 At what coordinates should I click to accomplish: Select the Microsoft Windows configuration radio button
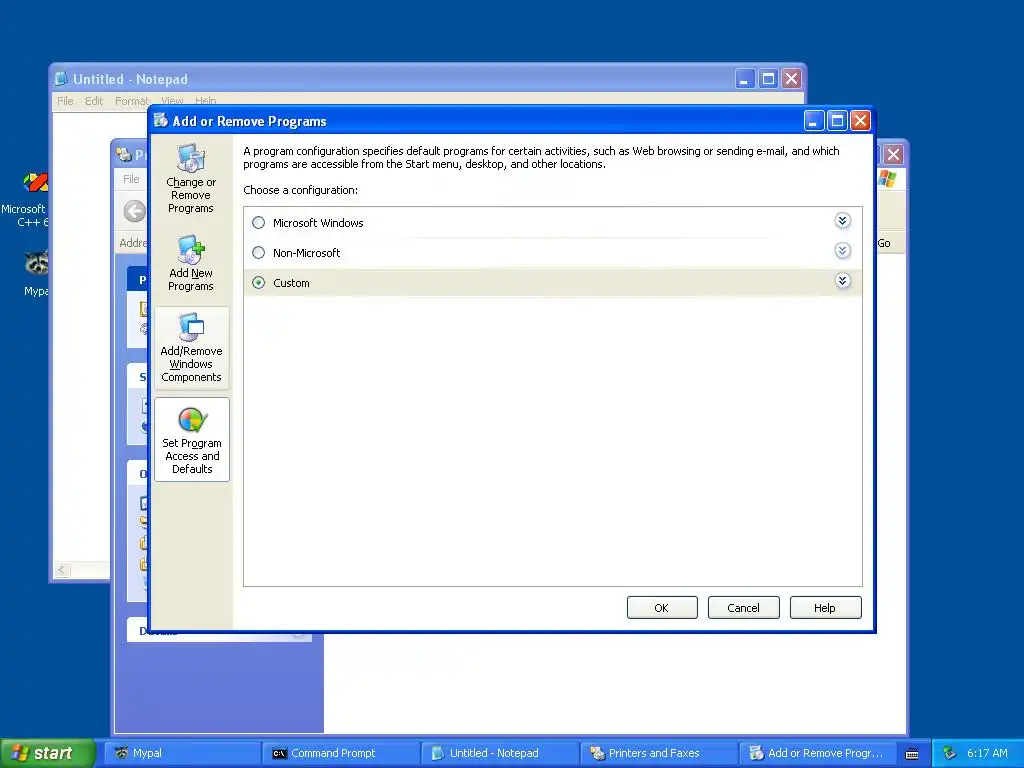pyautogui.click(x=259, y=223)
